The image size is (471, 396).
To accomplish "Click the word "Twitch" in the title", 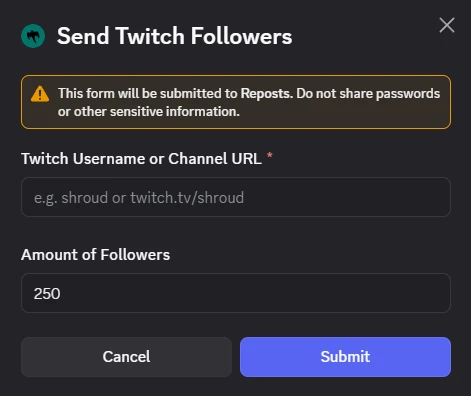I will (x=150, y=36).
